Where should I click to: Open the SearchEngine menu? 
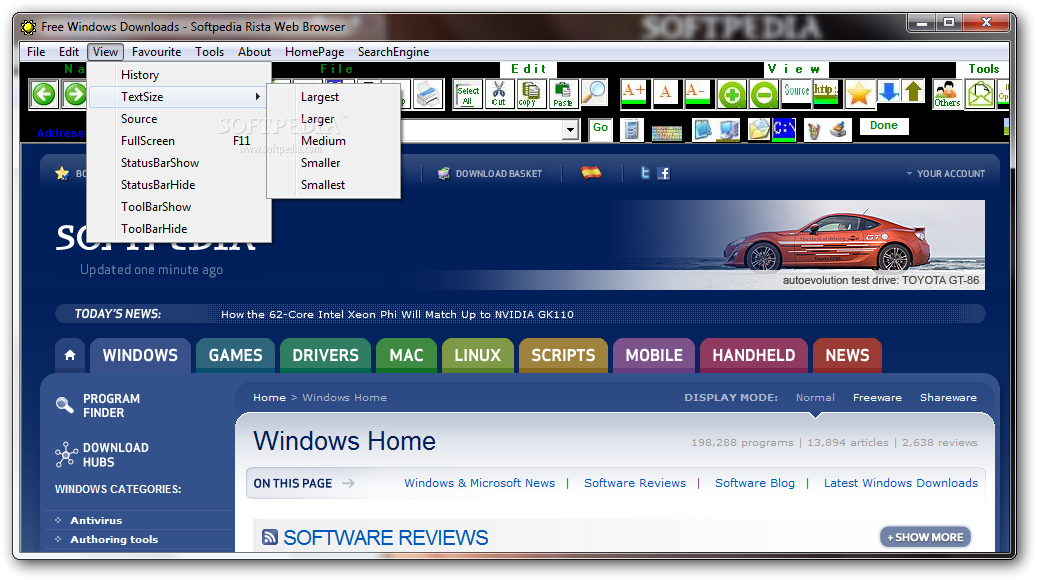[393, 52]
